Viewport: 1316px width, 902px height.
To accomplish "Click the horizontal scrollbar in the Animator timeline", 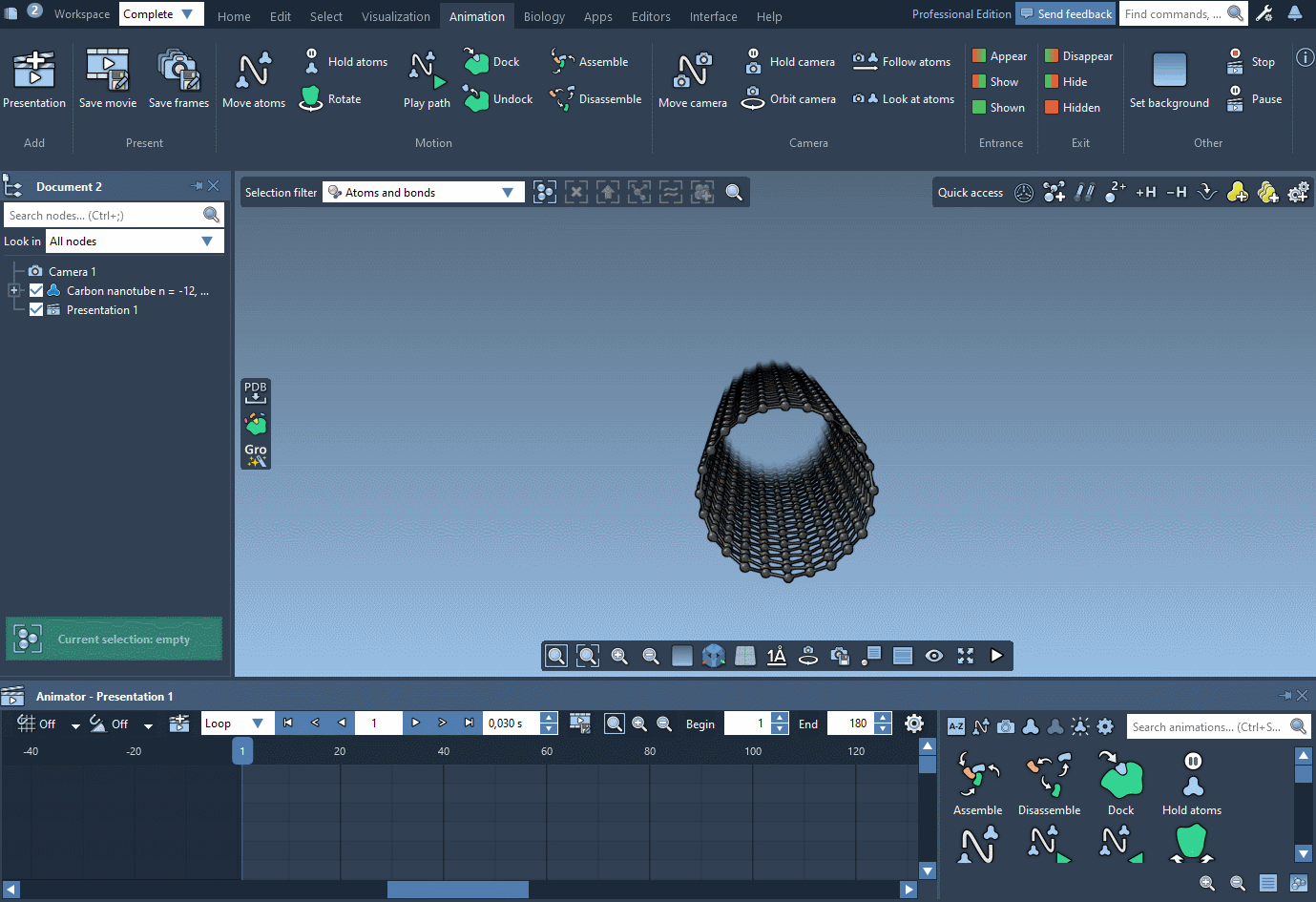I will 457,889.
